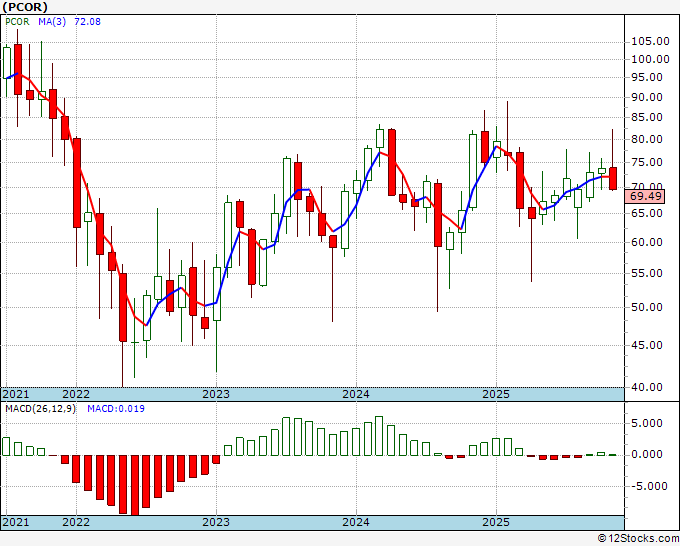
Task: Click the 90.00 price axis label
Action: point(647,97)
